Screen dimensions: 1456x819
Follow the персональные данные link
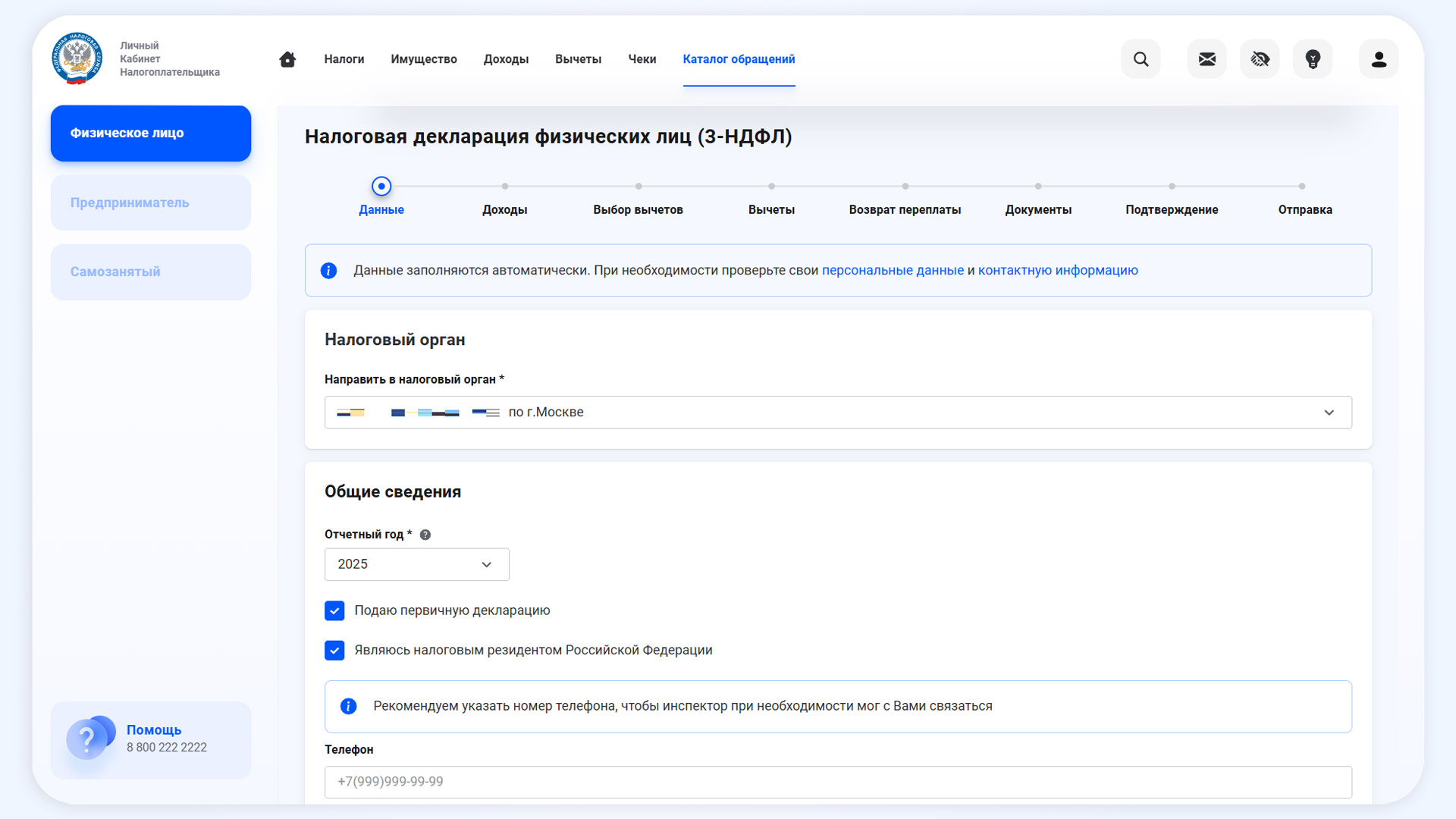pos(893,271)
